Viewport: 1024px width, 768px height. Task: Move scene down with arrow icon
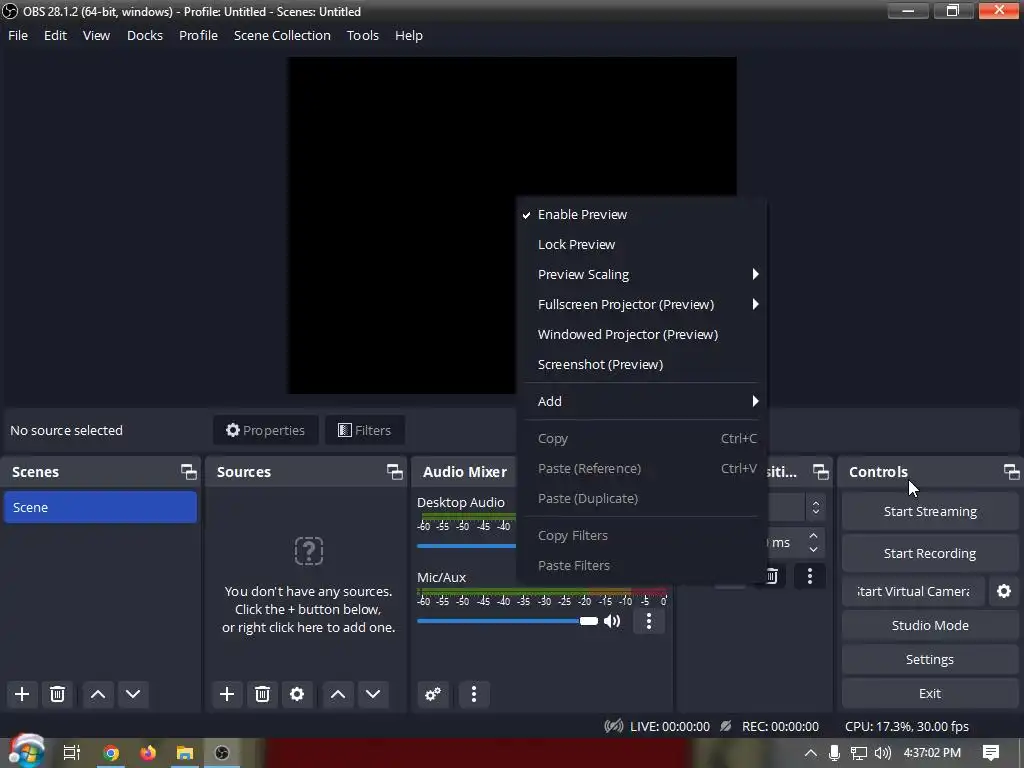133,694
